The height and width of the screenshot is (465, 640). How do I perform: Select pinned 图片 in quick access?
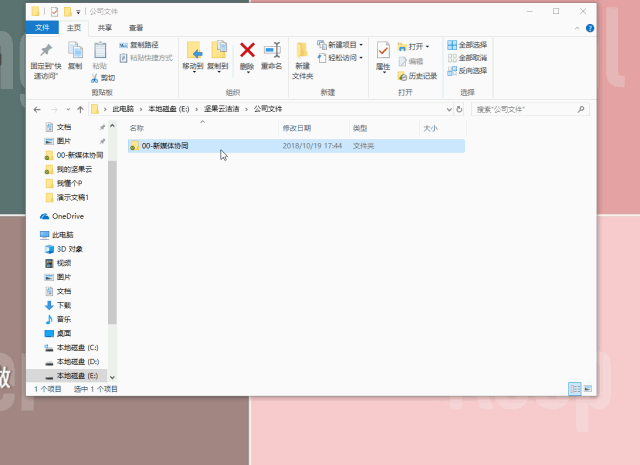pos(64,141)
